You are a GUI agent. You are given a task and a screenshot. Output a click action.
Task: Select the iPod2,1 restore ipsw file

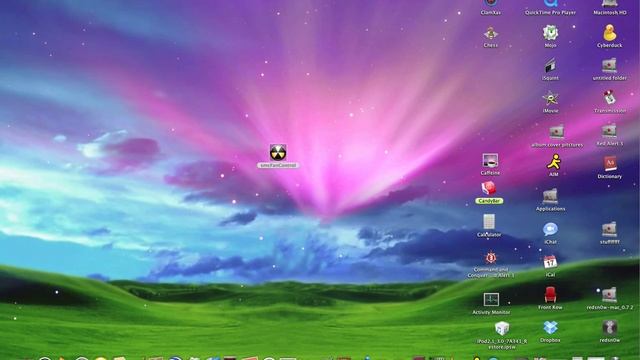point(502,329)
